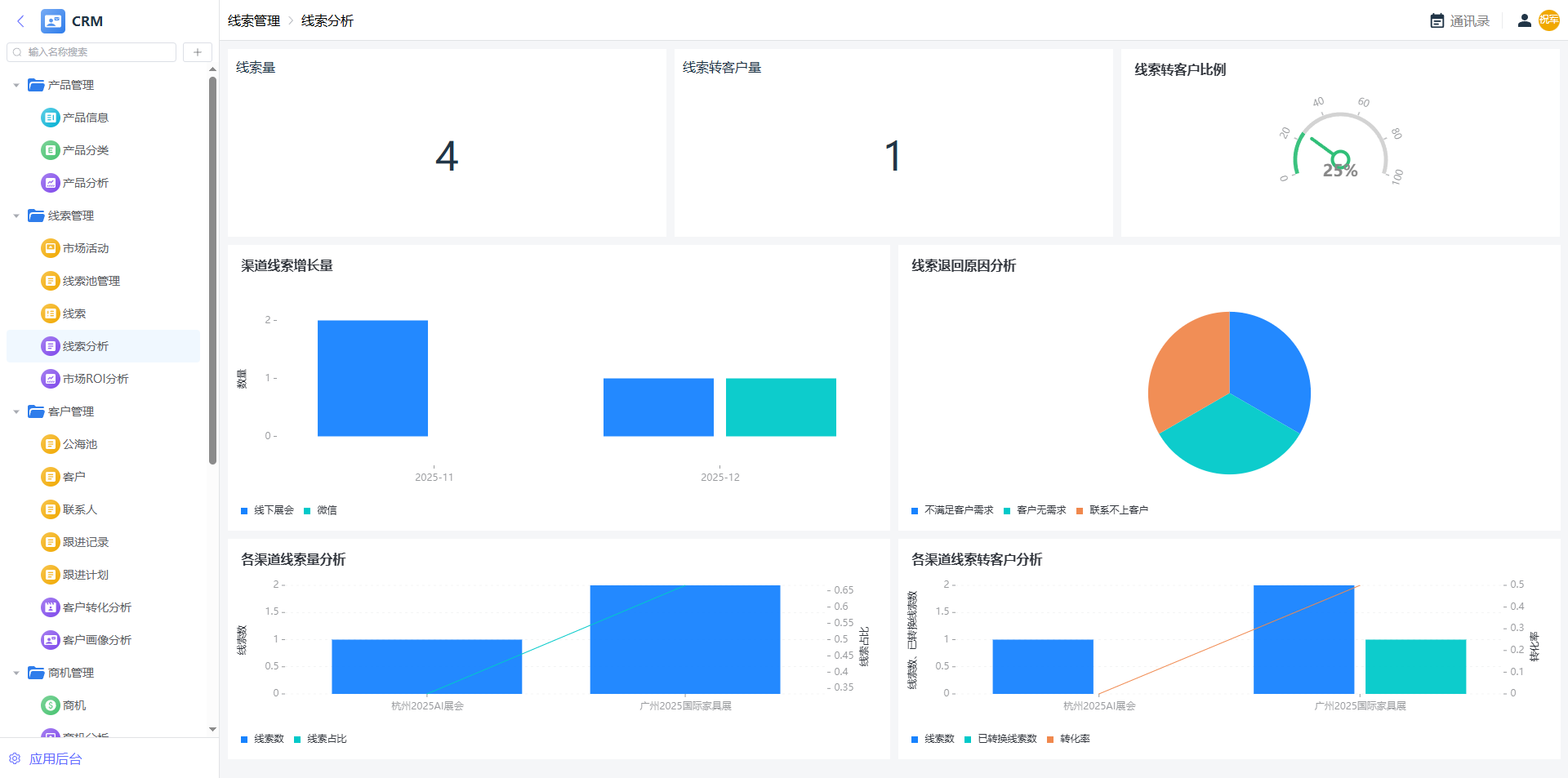The height and width of the screenshot is (778, 1568).
Task: Open 市场活动 from the sidebar
Action: point(85,248)
